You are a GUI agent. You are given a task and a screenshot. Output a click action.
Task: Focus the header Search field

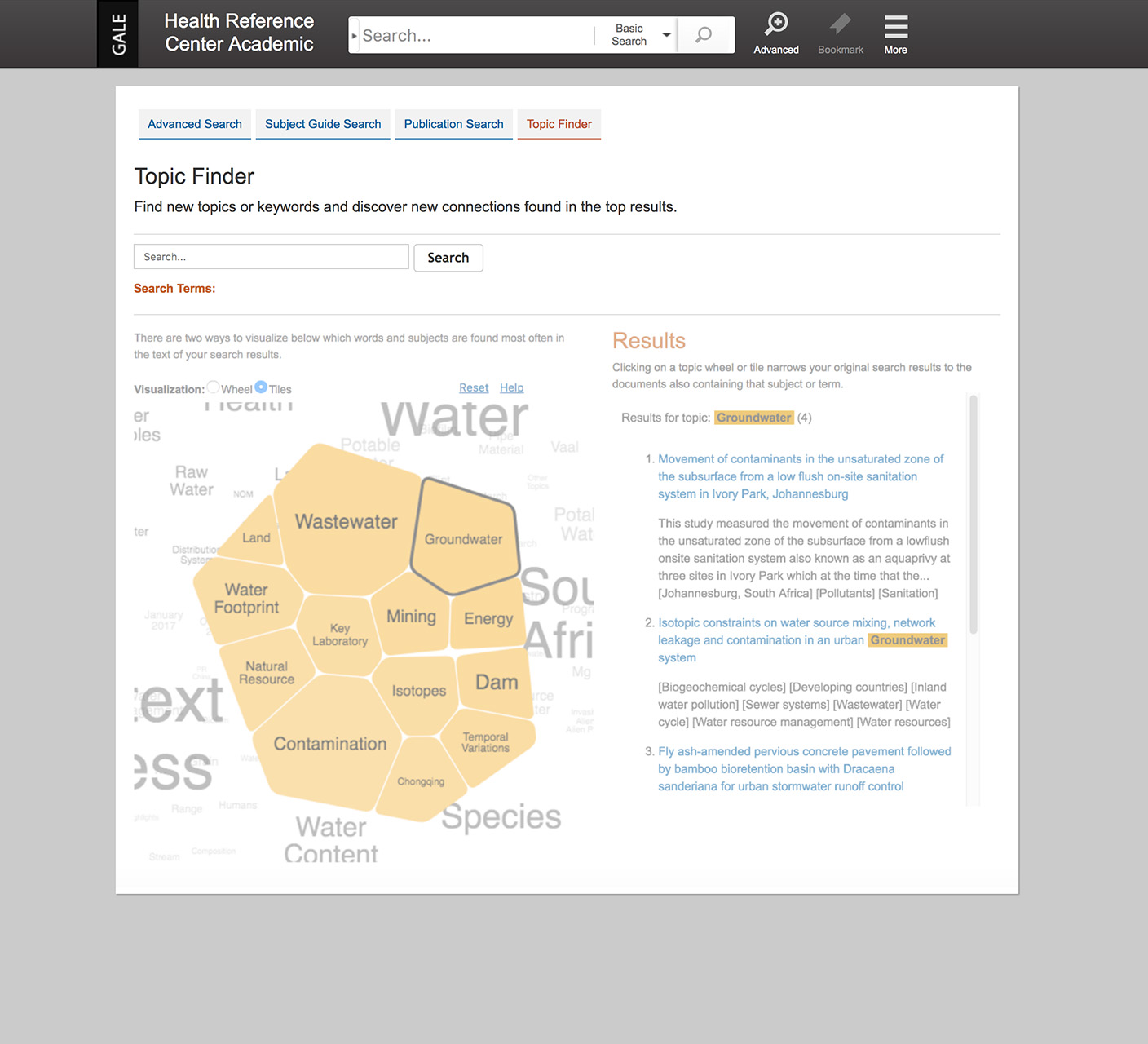point(477,36)
